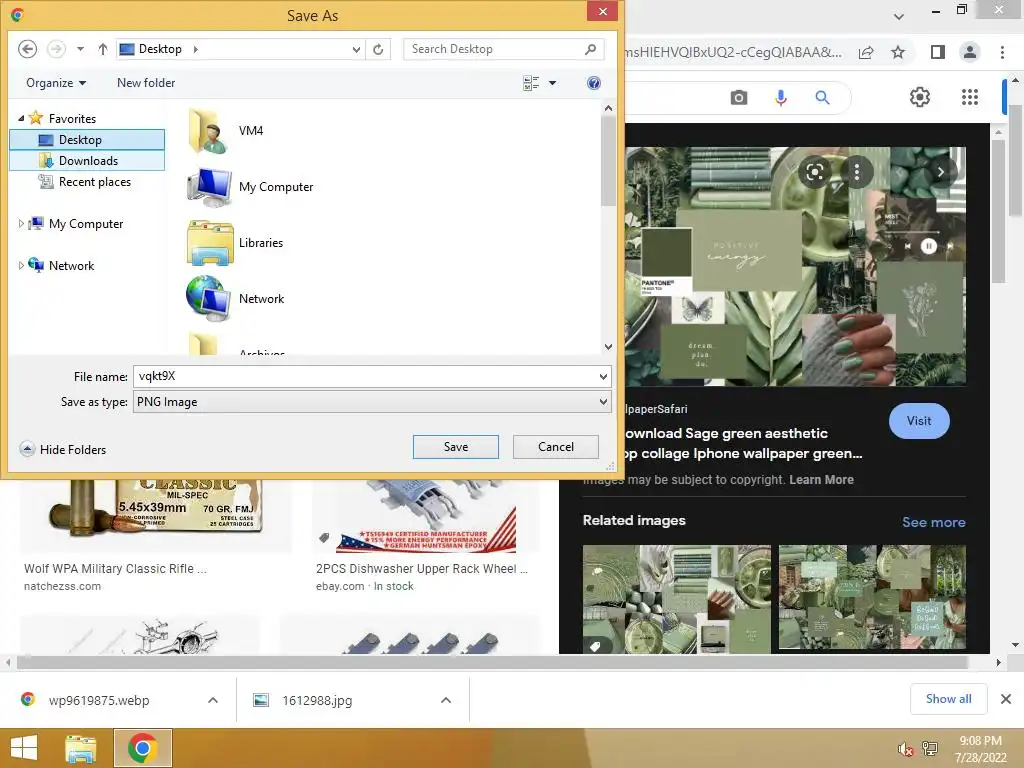Viewport: 1024px width, 768px height.
Task: Click the Save button
Action: coord(456,447)
